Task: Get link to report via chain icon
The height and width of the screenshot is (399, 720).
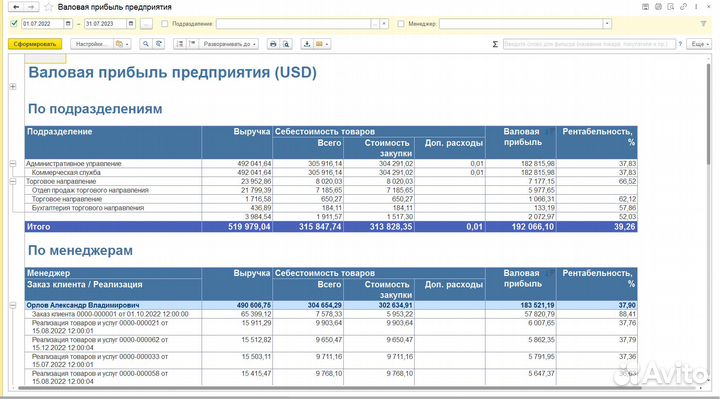Action: (684, 7)
